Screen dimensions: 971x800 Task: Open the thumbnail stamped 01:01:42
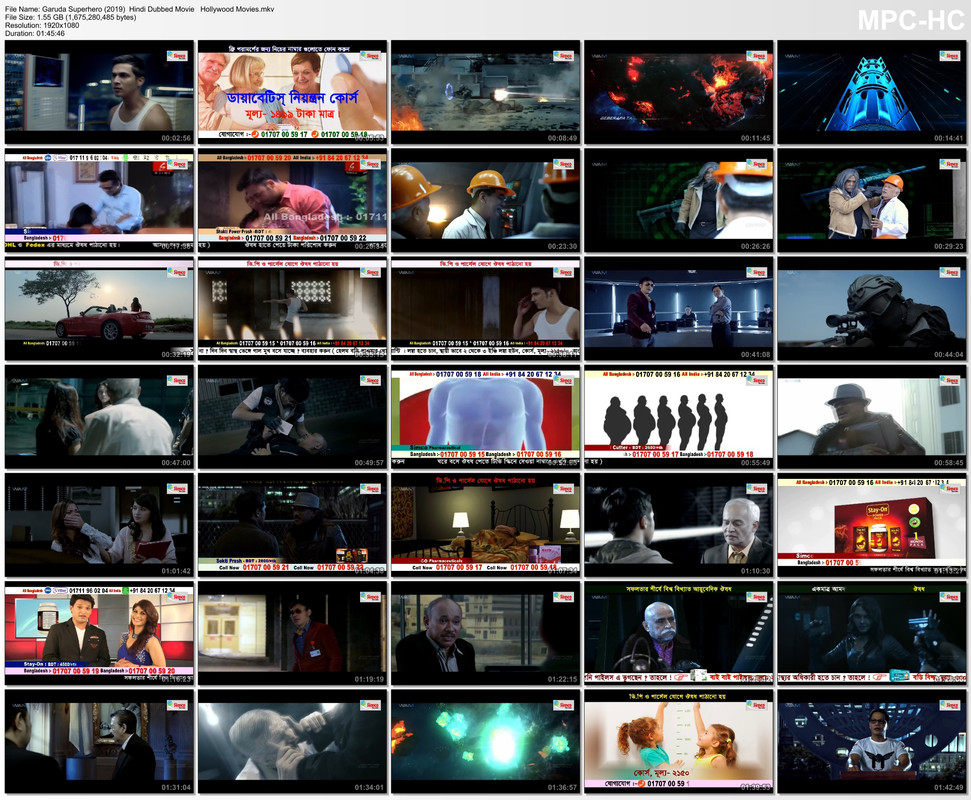coord(99,525)
